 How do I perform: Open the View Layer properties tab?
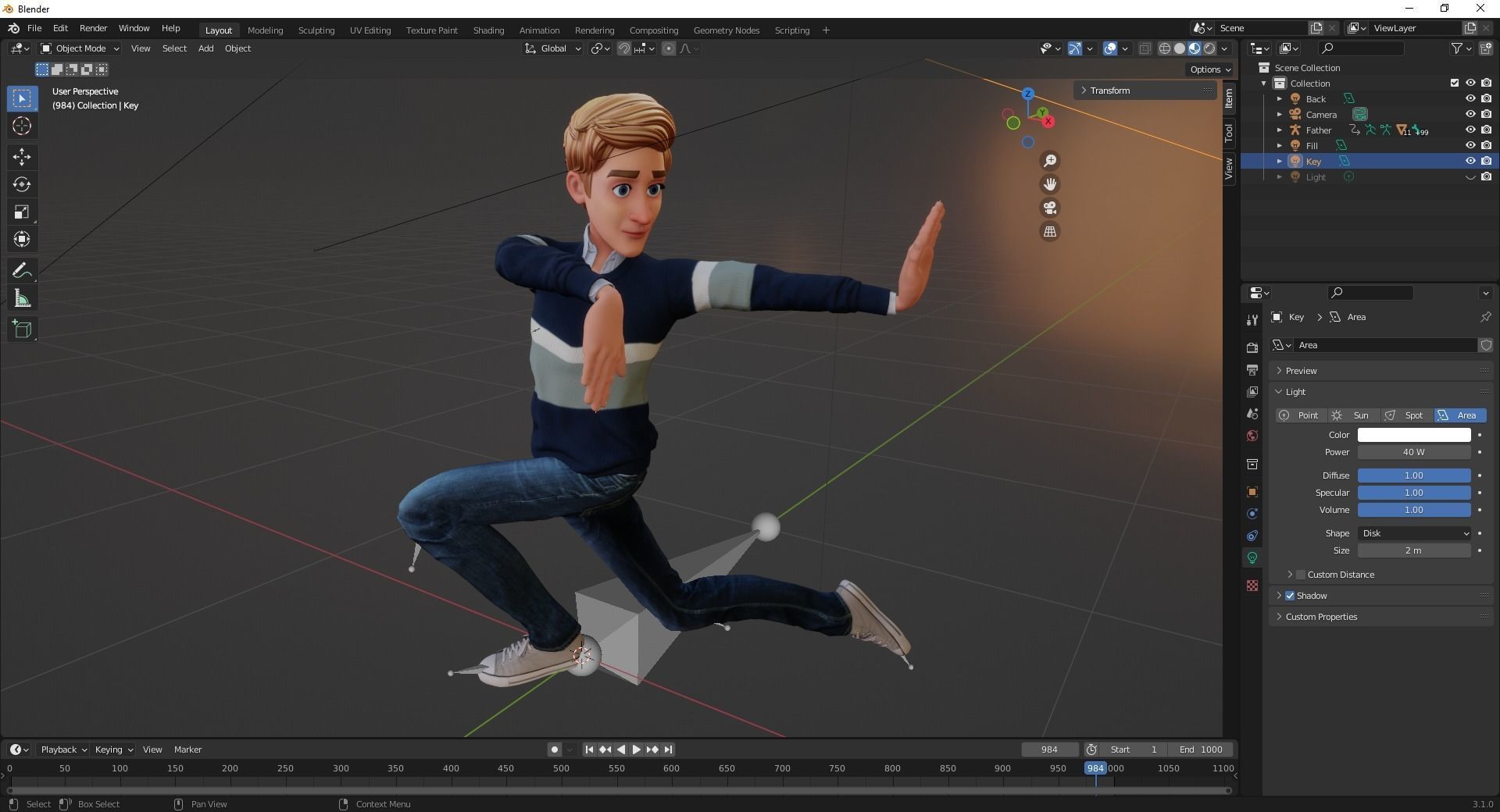click(x=1252, y=391)
